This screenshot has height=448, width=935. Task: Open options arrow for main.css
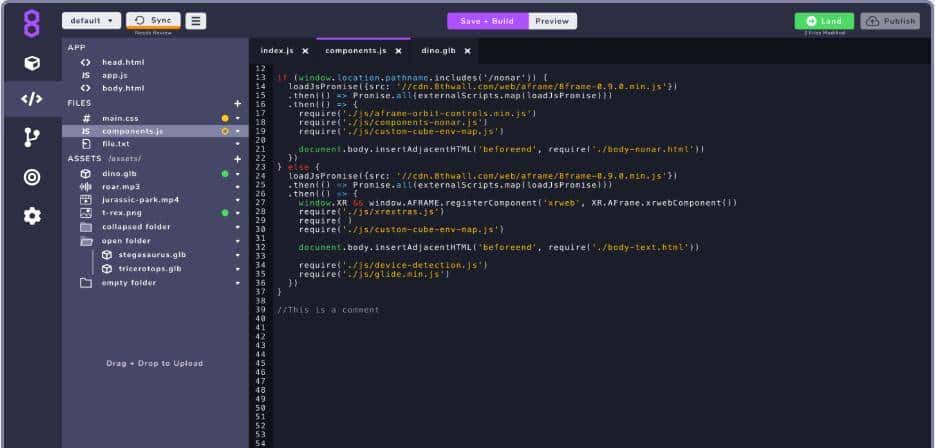coord(238,118)
